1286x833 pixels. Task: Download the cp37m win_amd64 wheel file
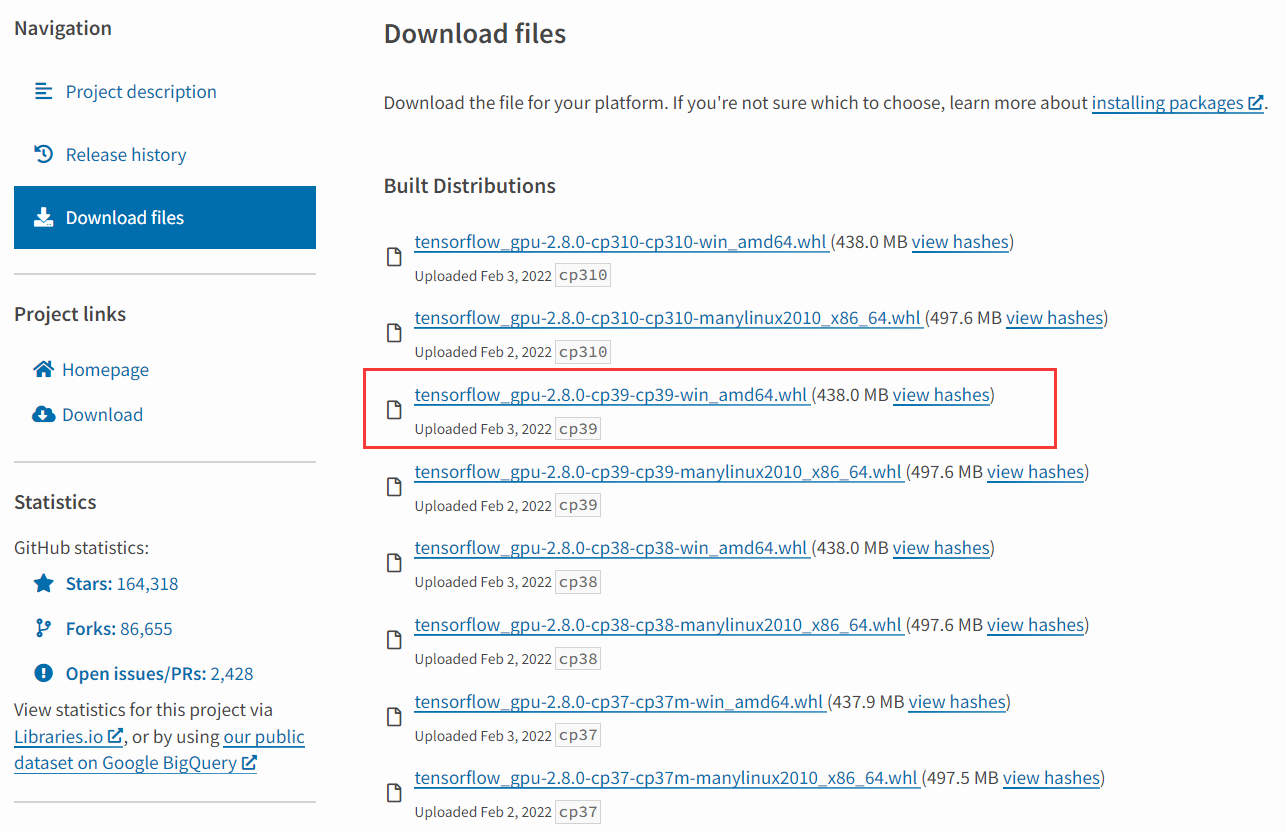tap(619, 702)
